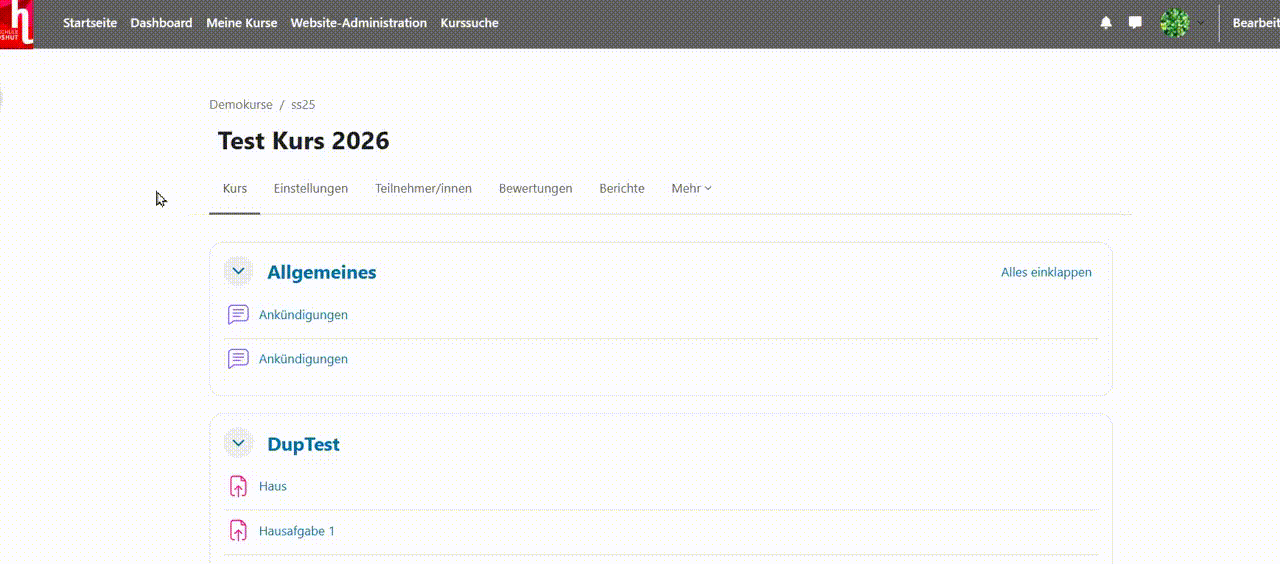The height and width of the screenshot is (564, 1280).
Task: Open the Bewertungen tab
Action: (535, 189)
